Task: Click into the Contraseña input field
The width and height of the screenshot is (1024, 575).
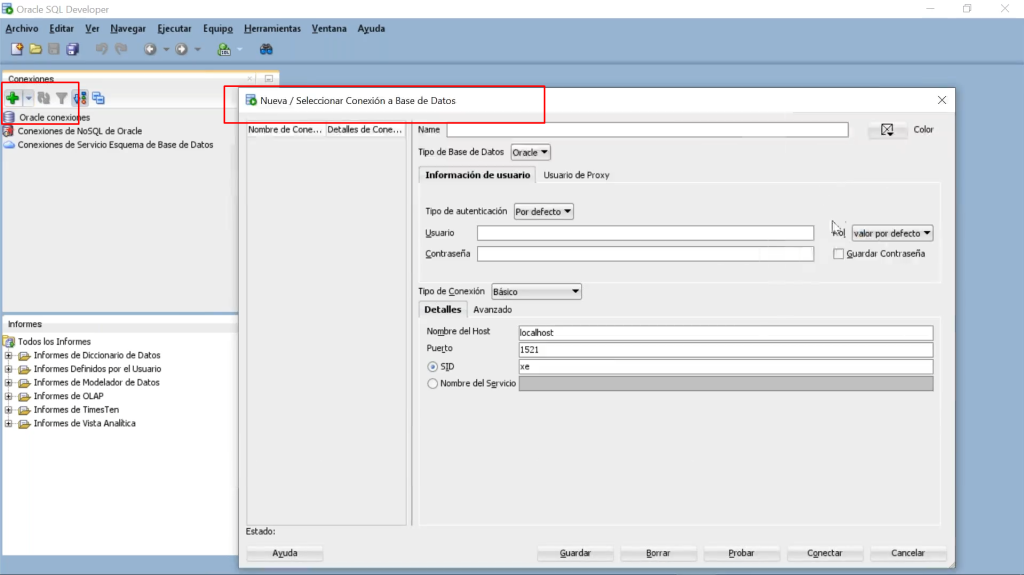Action: [645, 254]
